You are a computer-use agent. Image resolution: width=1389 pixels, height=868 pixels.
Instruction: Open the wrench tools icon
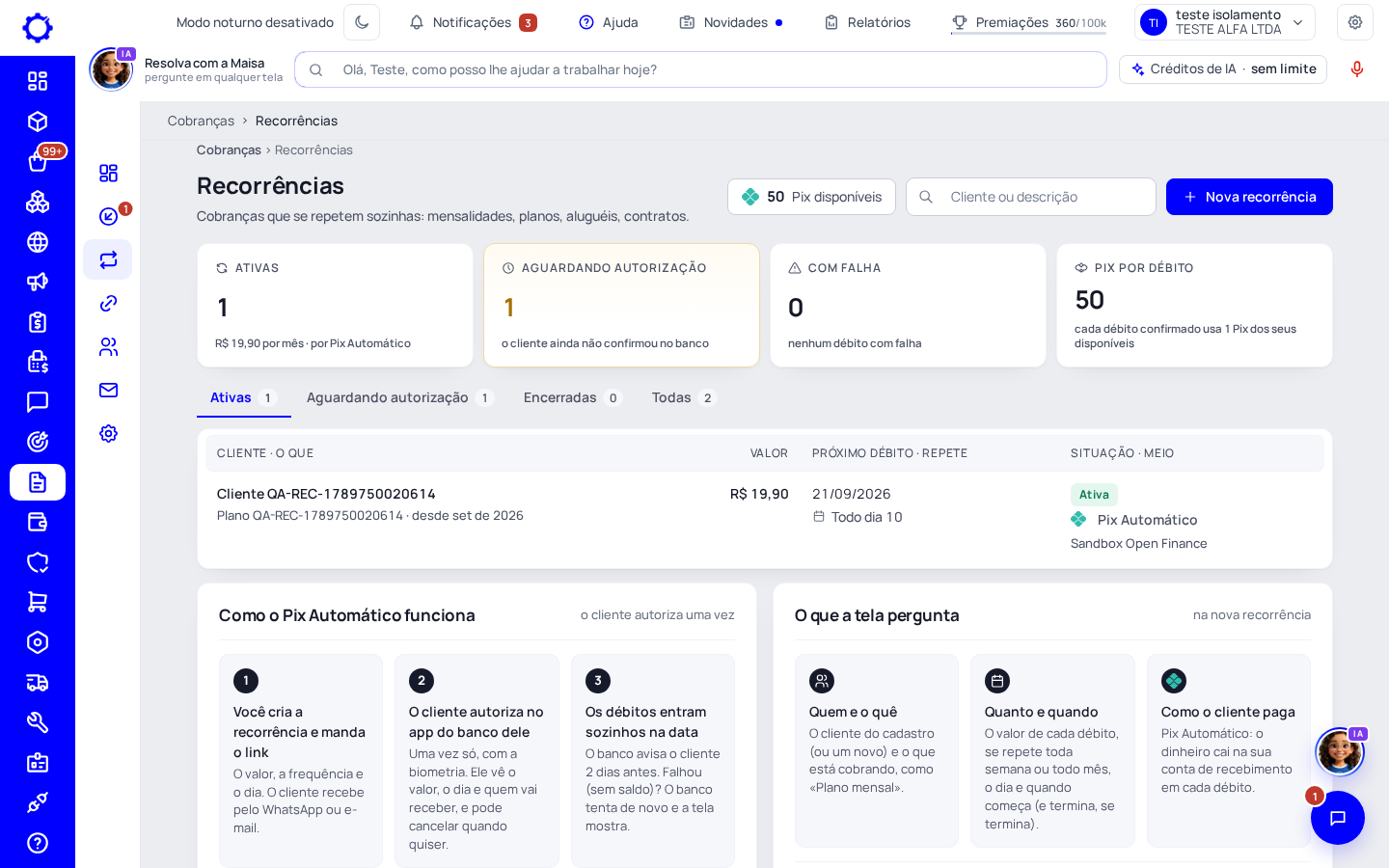[38, 722]
